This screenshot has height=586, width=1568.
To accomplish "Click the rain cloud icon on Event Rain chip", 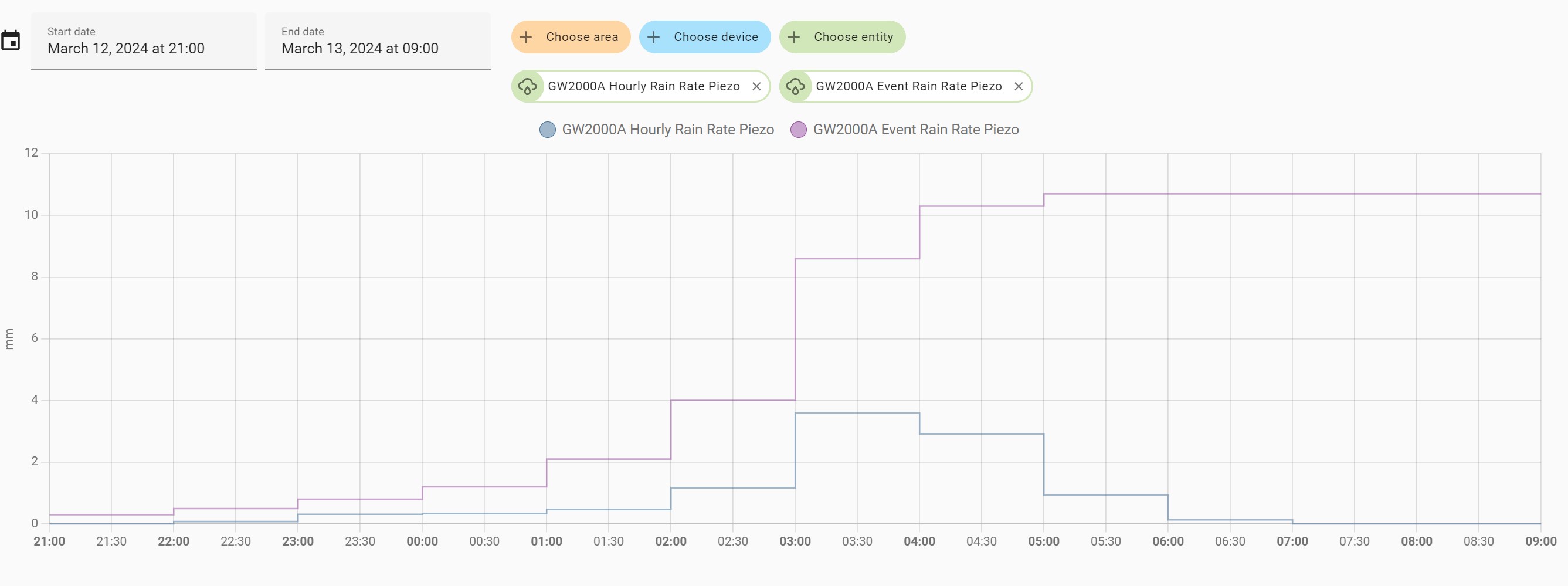I will point(796,86).
